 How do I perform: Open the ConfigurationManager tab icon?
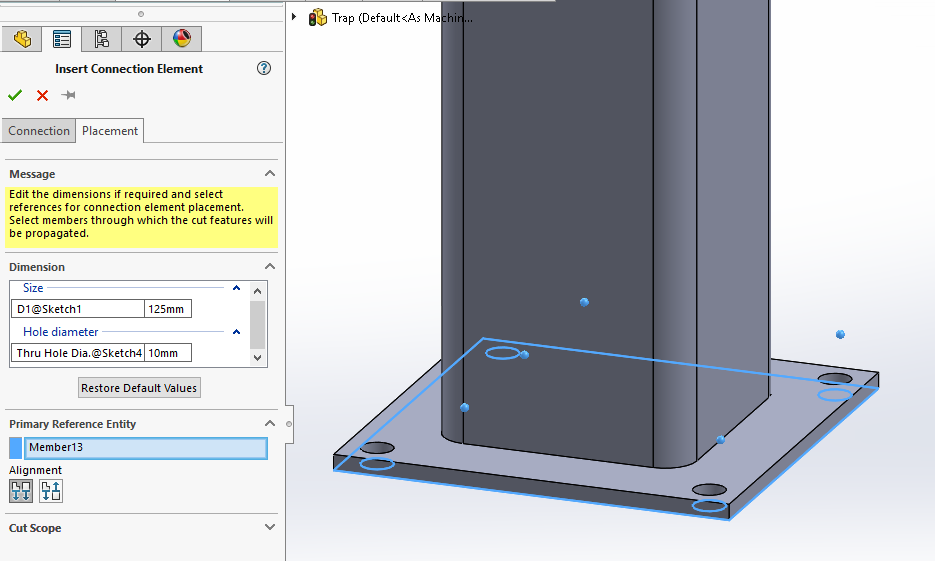point(101,39)
